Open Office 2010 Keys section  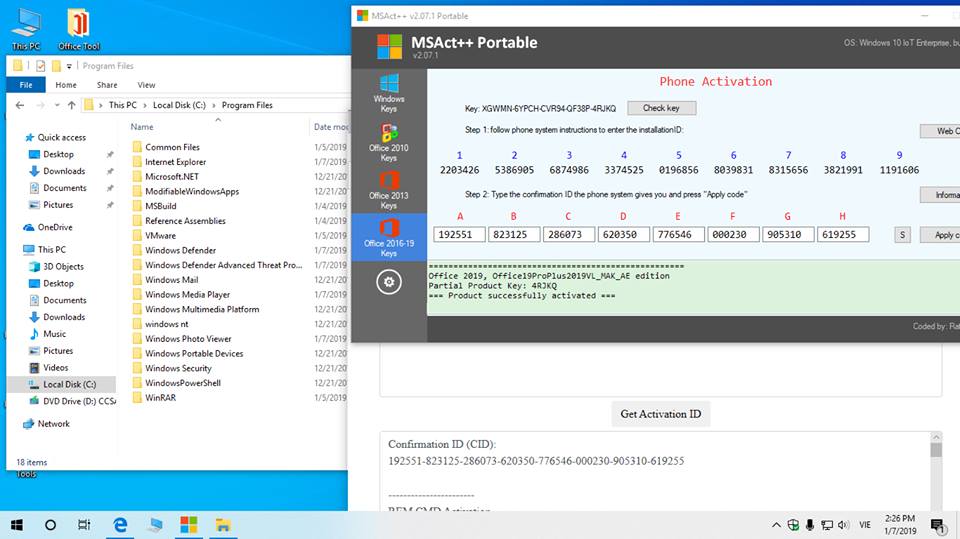click(389, 141)
